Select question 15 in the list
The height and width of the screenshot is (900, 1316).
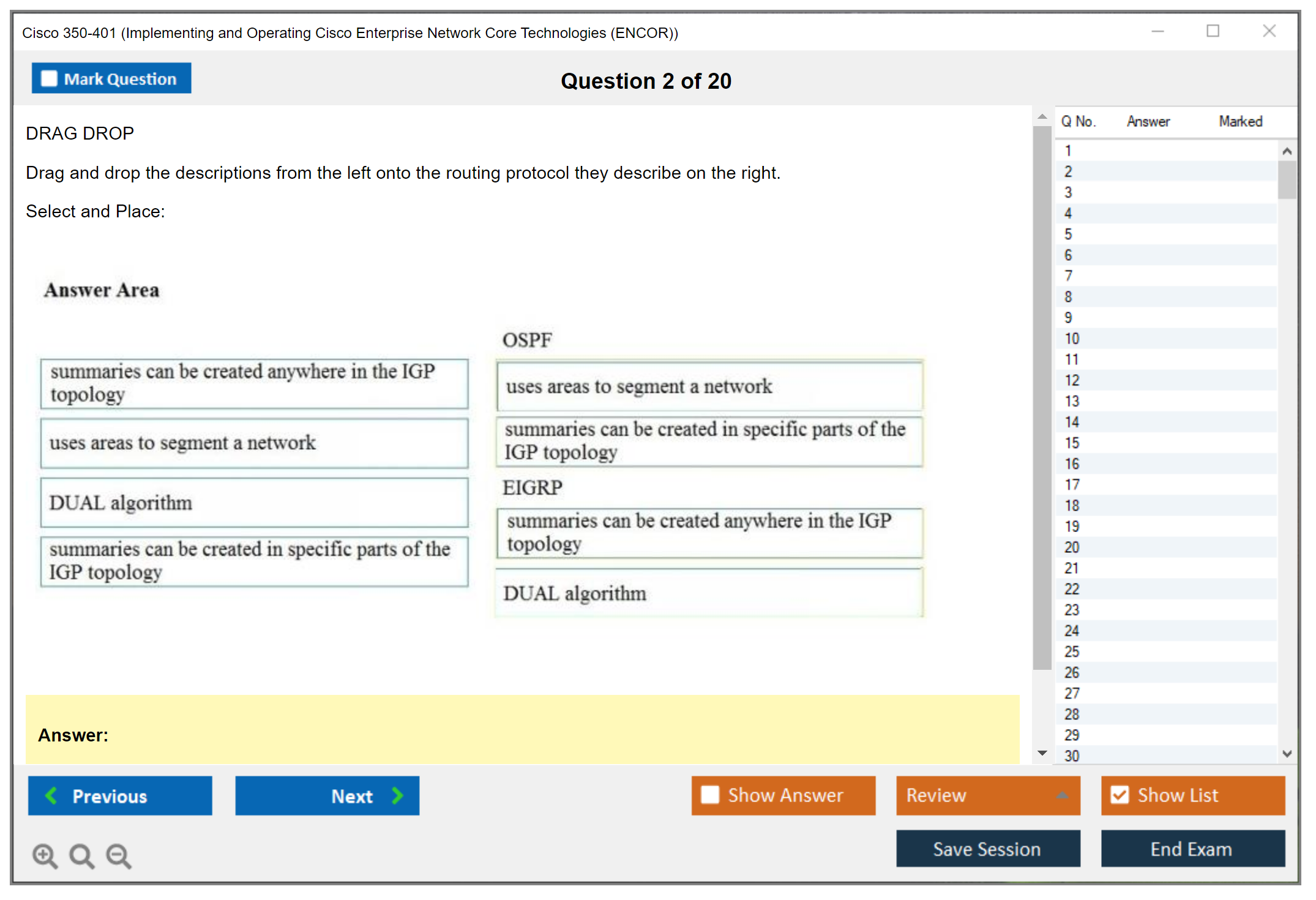(1072, 443)
